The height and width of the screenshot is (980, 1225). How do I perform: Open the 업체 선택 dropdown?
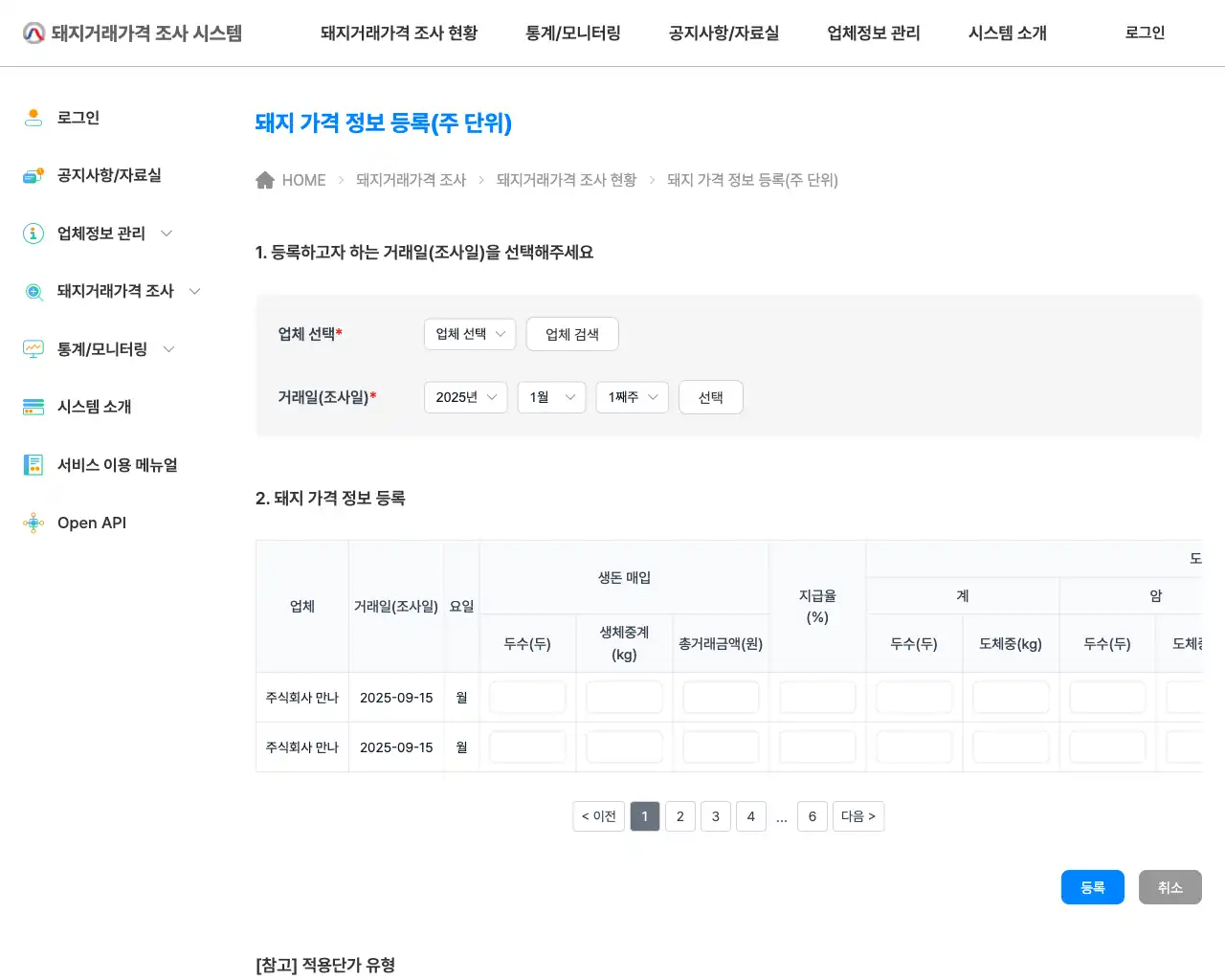click(470, 334)
